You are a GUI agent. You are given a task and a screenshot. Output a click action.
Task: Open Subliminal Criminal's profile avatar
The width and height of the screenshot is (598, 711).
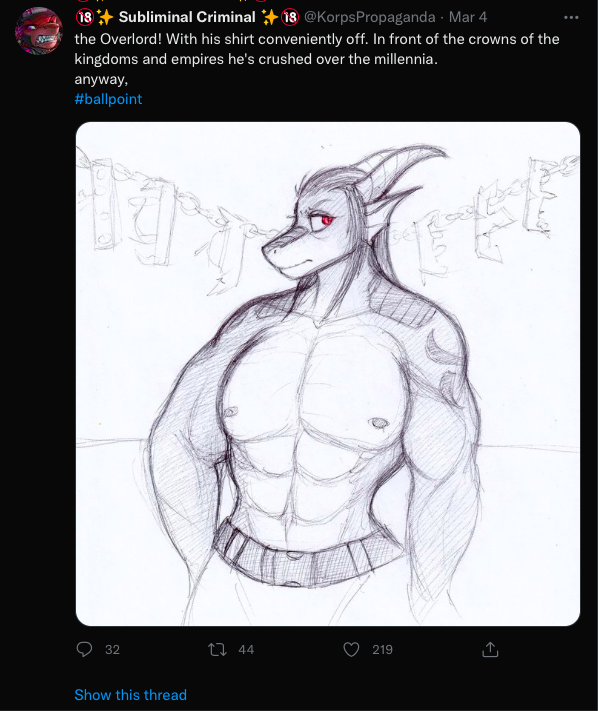(x=39, y=31)
